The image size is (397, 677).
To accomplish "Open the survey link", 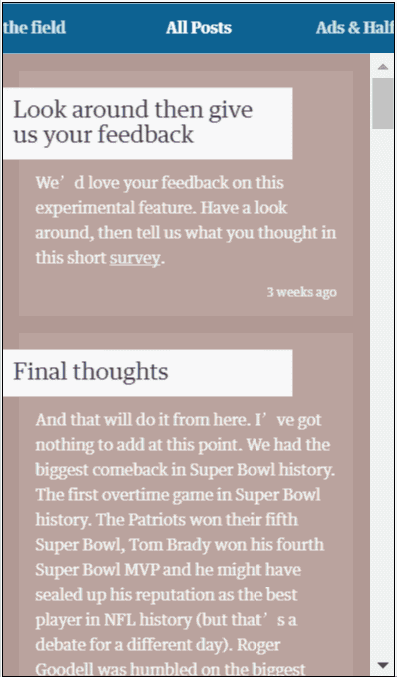I will point(134,258).
